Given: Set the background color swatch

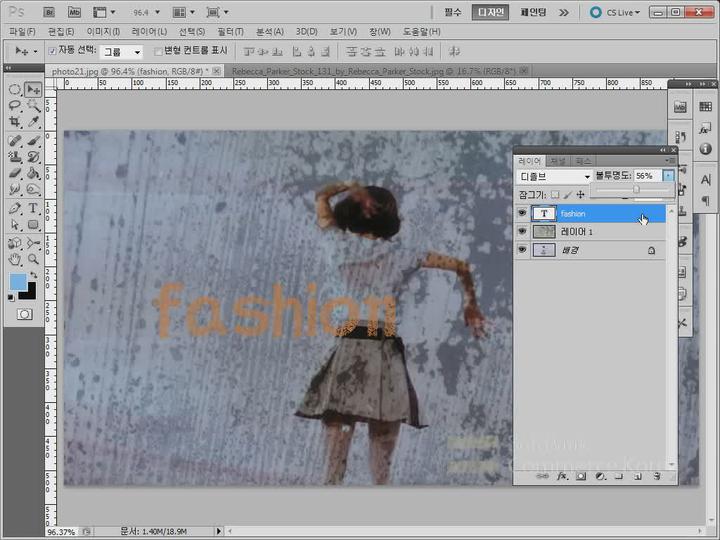Looking at the screenshot, I should click(30, 293).
